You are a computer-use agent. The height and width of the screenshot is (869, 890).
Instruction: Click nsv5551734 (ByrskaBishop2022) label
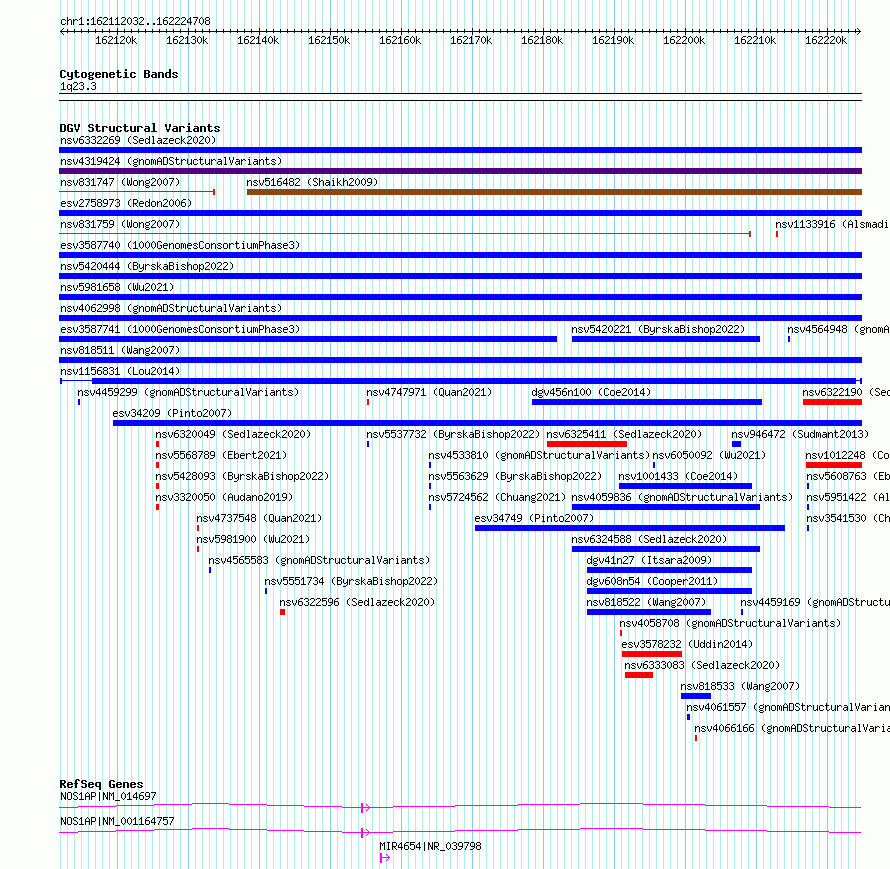[x=351, y=581]
